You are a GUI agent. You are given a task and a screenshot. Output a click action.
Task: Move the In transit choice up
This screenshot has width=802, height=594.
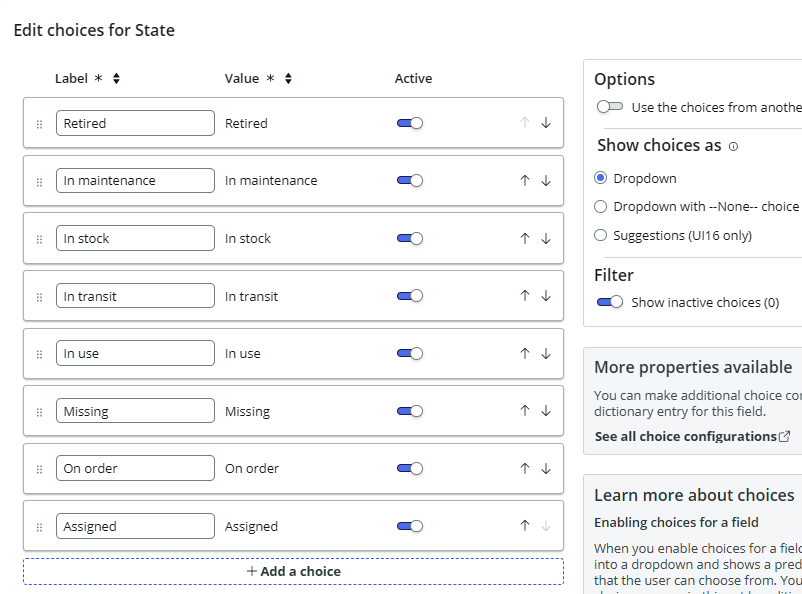524,296
